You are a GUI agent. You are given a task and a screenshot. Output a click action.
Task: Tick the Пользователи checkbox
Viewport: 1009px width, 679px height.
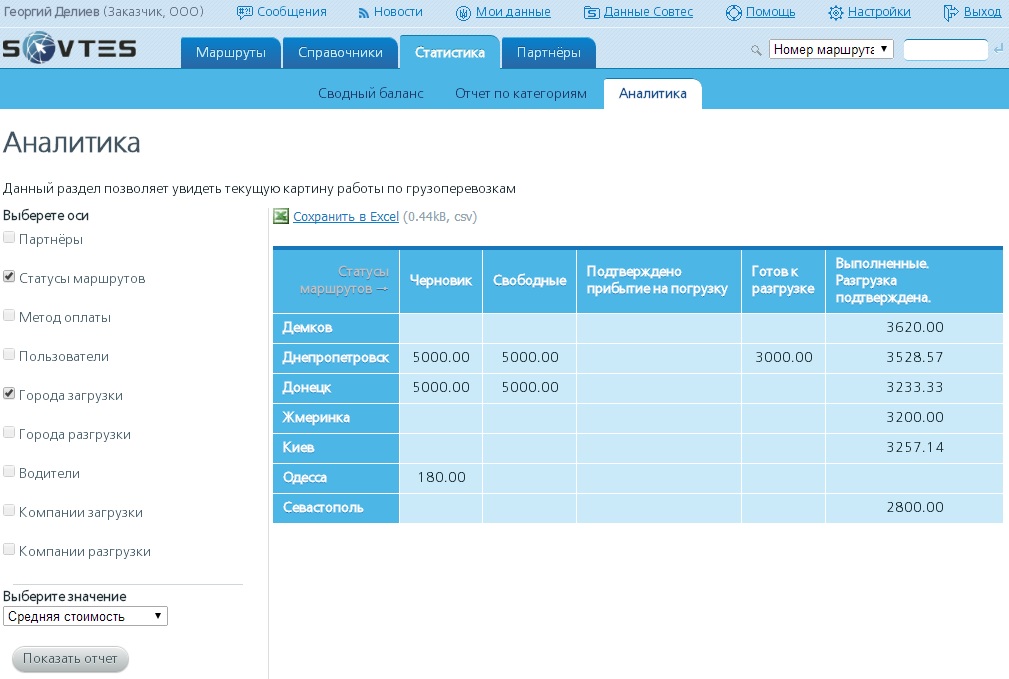coord(9,355)
